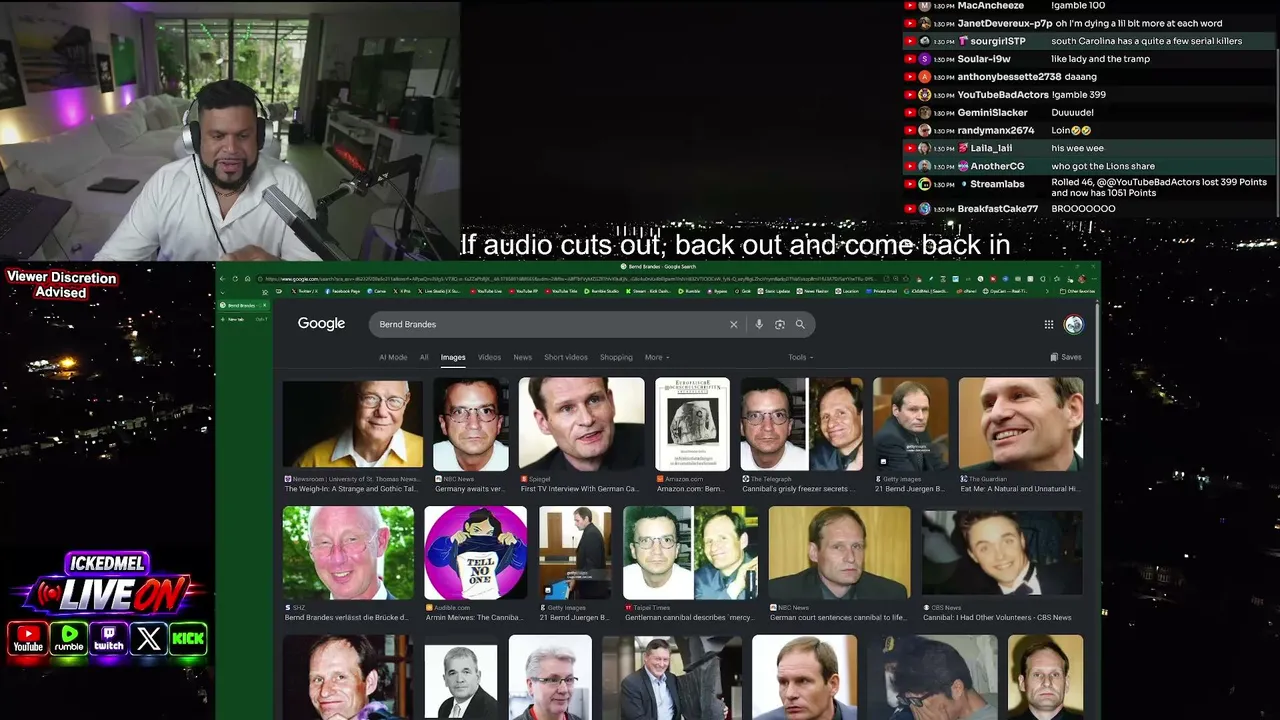Click caption 'Cannibal's grisly freezer secrets'

click(x=798, y=489)
